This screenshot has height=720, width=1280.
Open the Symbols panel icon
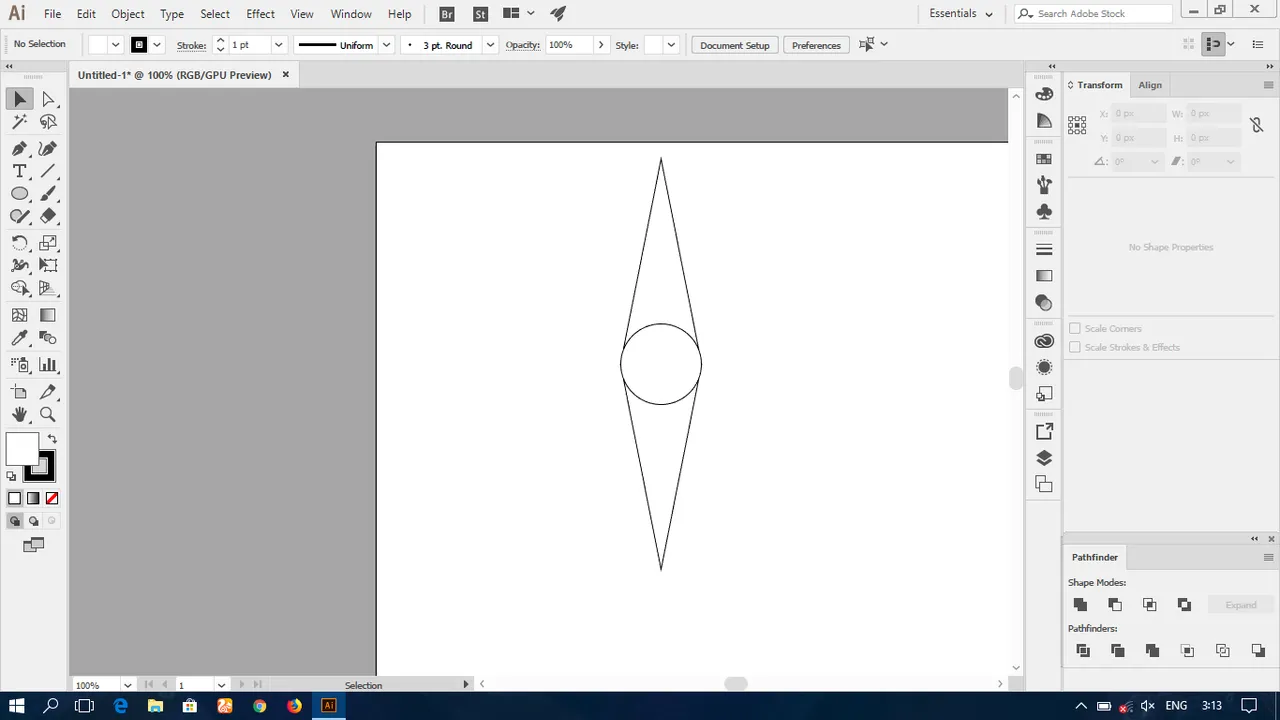tap(1044, 212)
